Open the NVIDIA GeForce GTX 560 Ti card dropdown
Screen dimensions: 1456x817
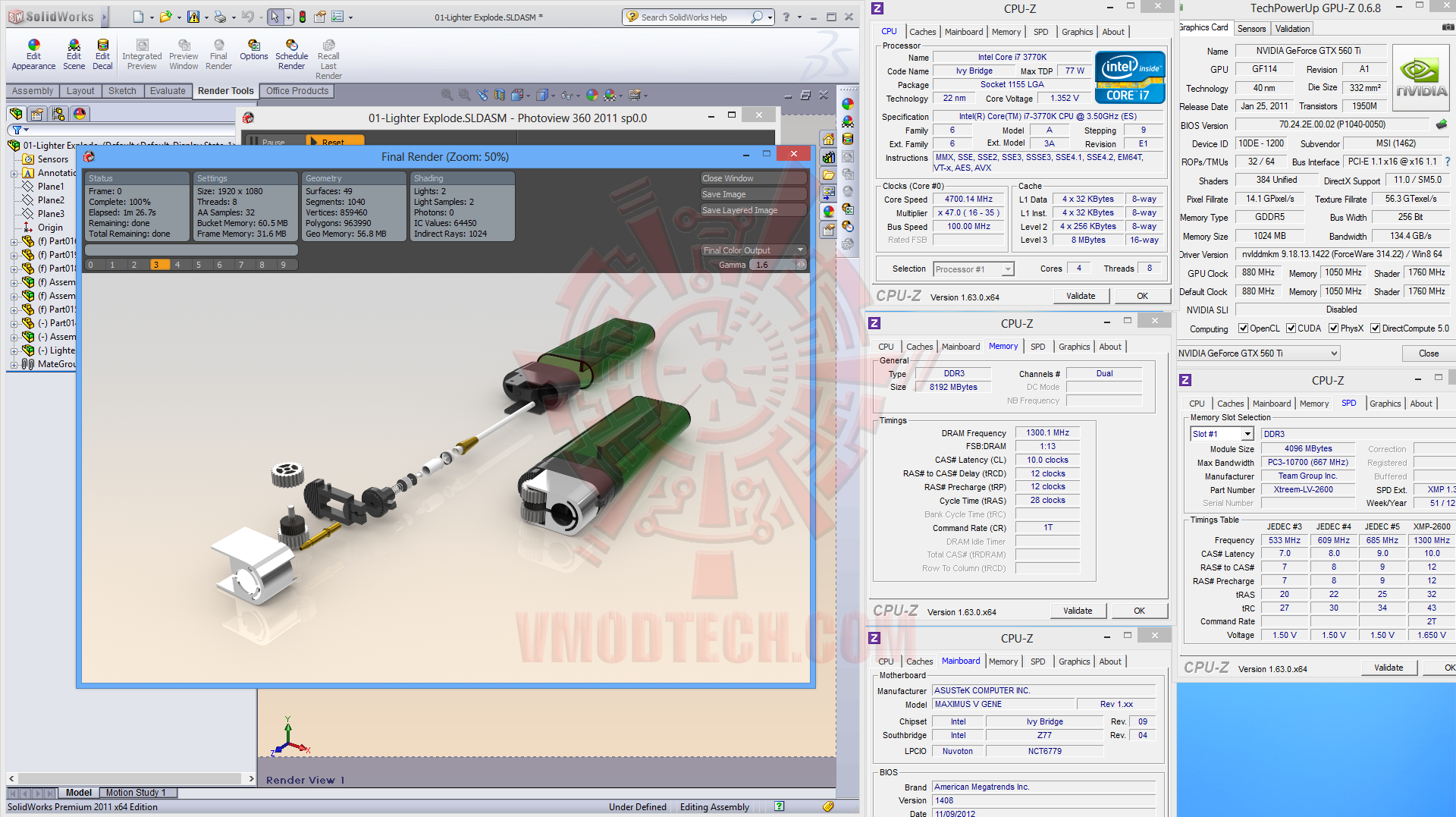(1258, 354)
